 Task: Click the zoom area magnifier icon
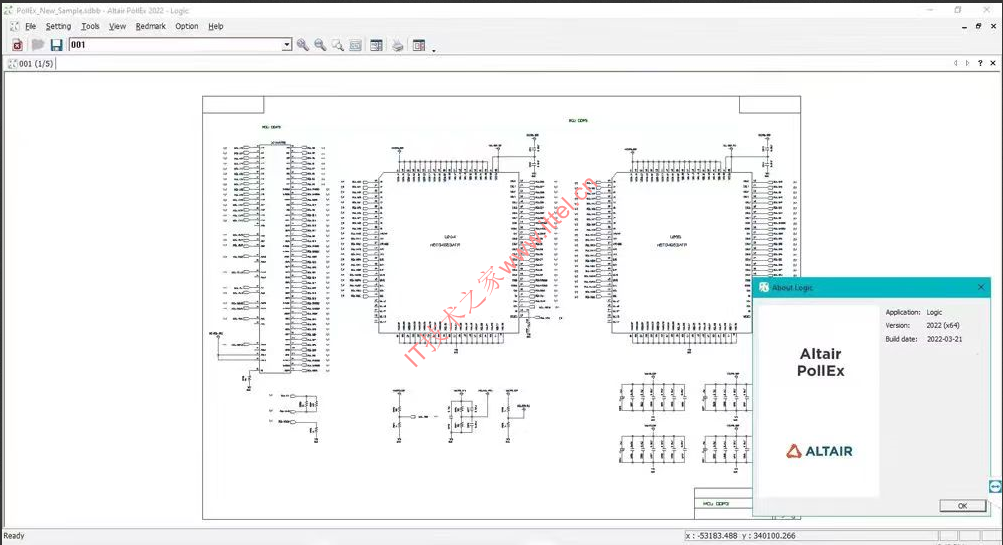coord(337,45)
